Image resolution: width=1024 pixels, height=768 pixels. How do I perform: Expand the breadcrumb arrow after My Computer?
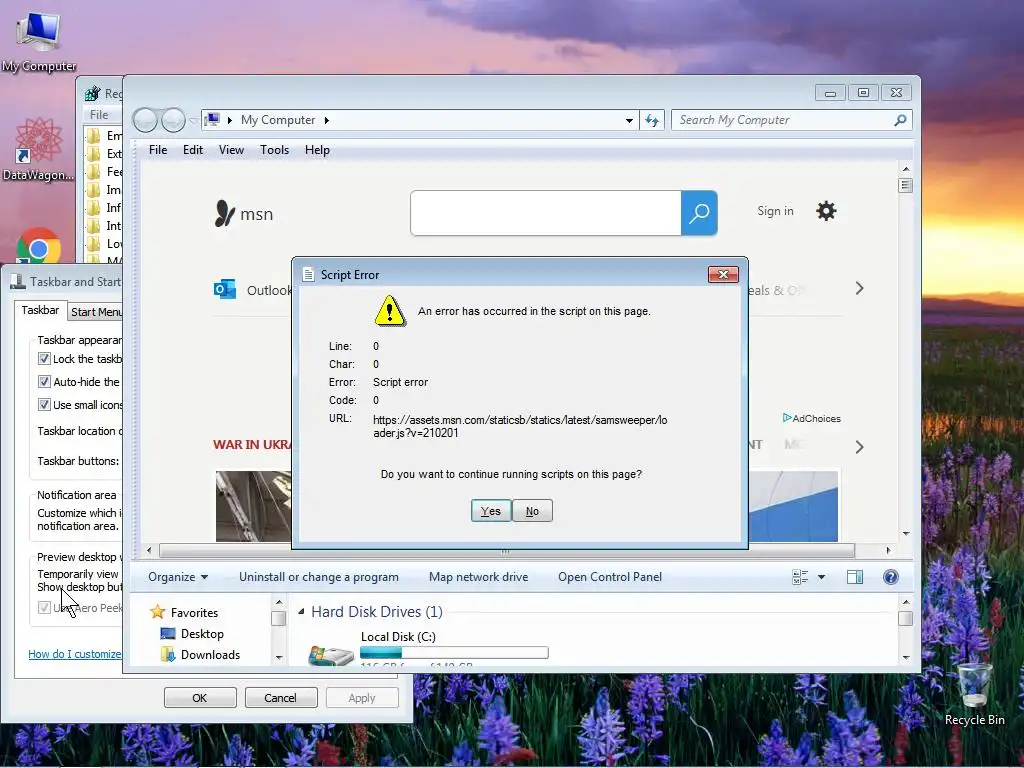[327, 120]
